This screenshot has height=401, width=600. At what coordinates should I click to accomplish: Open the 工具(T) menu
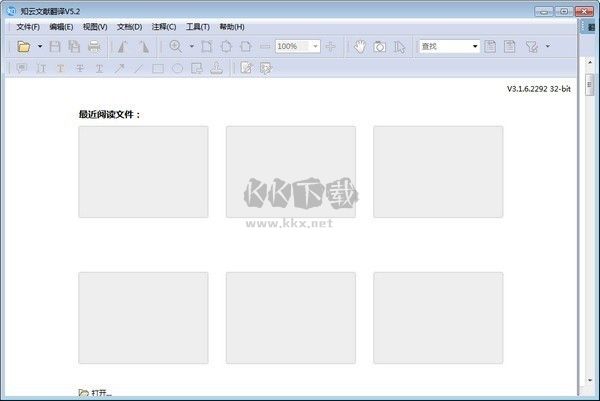[x=198, y=27]
